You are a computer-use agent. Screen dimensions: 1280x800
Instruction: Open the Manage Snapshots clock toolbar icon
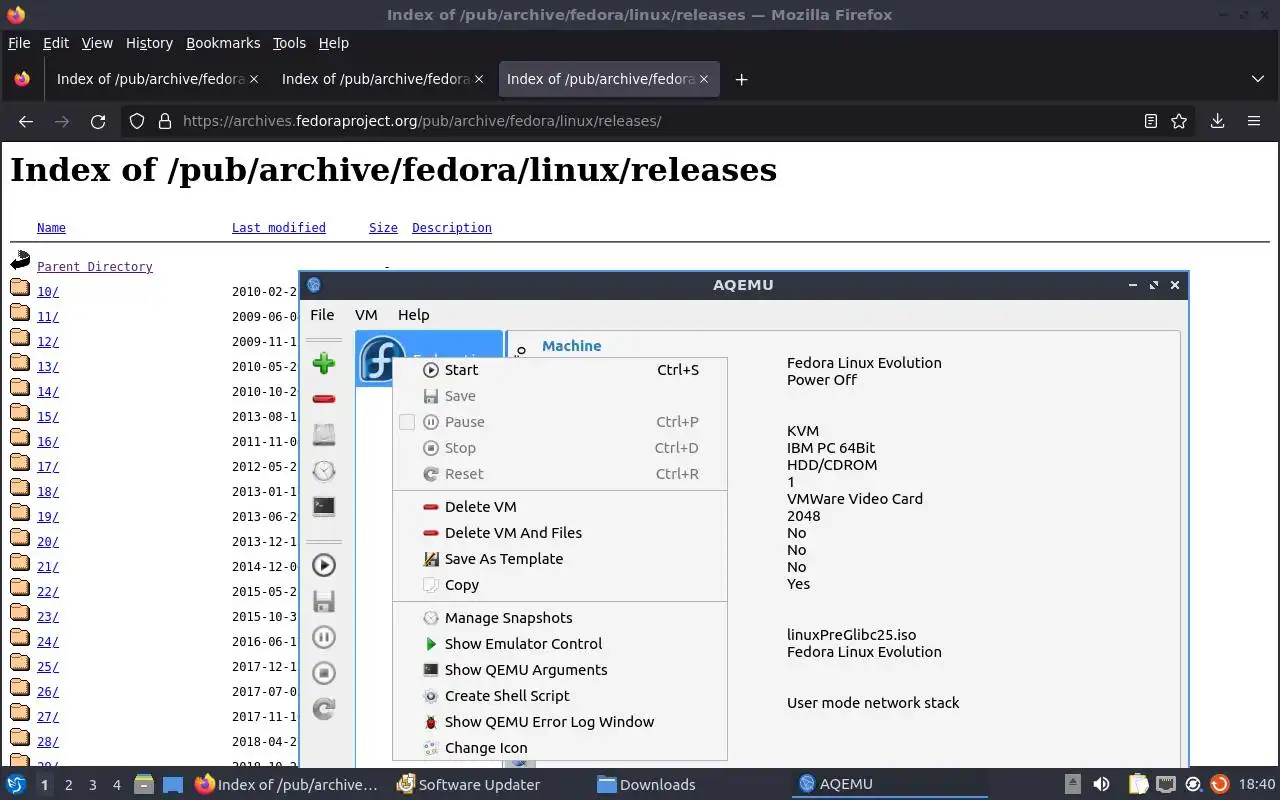(x=323, y=471)
